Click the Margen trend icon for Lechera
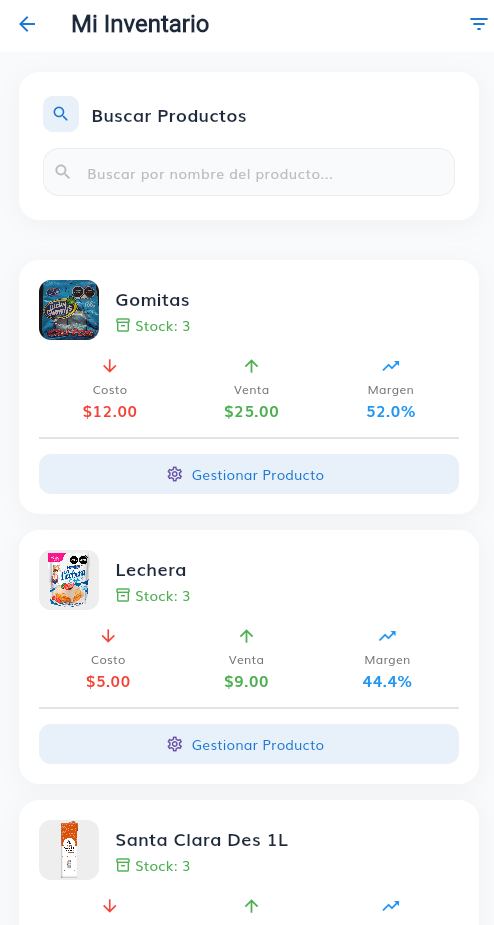The image size is (494, 925). click(387, 636)
